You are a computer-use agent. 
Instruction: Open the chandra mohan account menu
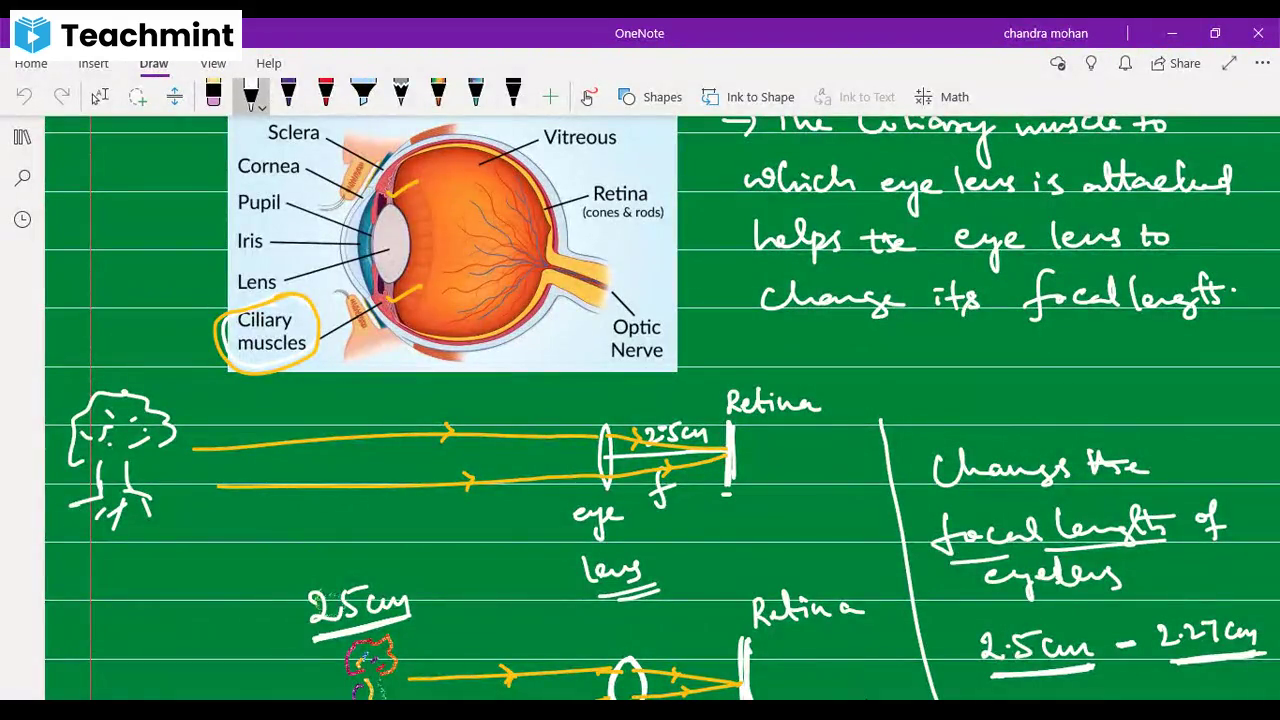tap(1045, 33)
